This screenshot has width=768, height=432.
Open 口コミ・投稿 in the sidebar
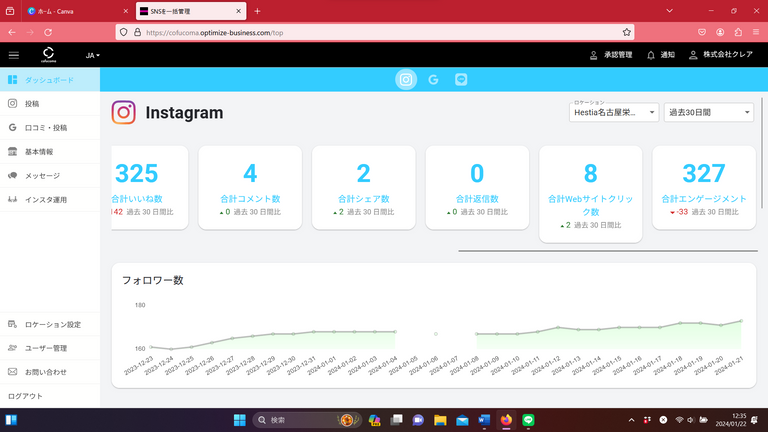click(x=45, y=127)
